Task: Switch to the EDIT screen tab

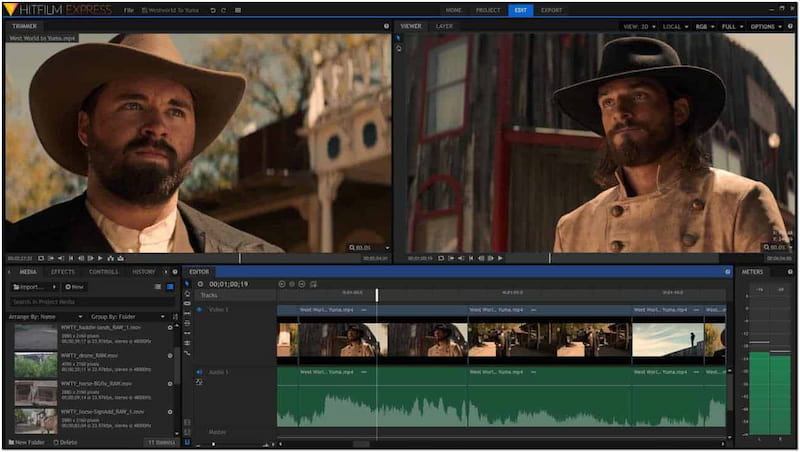Action: pos(520,10)
